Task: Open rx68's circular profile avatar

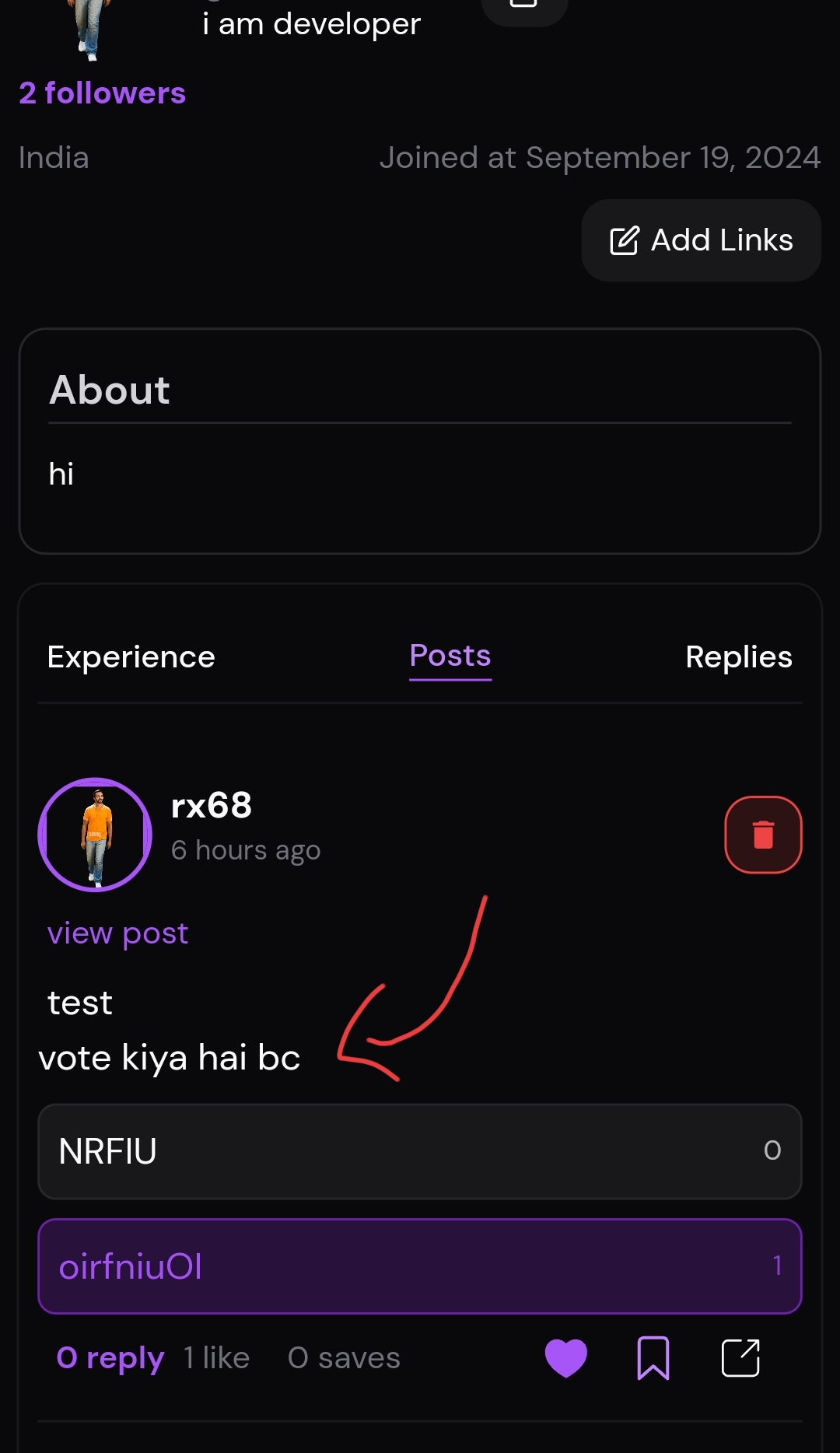Action: click(x=95, y=835)
